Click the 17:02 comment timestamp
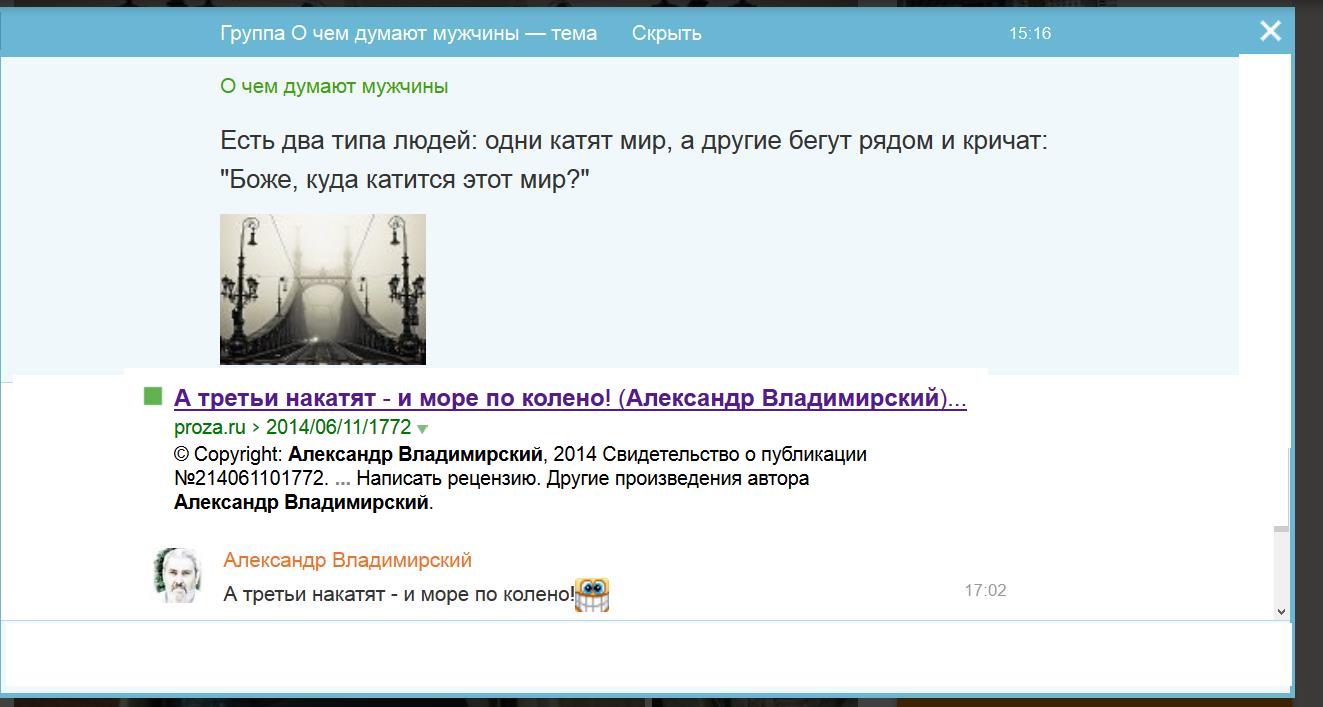This screenshot has width=1323, height=707. tap(985, 590)
